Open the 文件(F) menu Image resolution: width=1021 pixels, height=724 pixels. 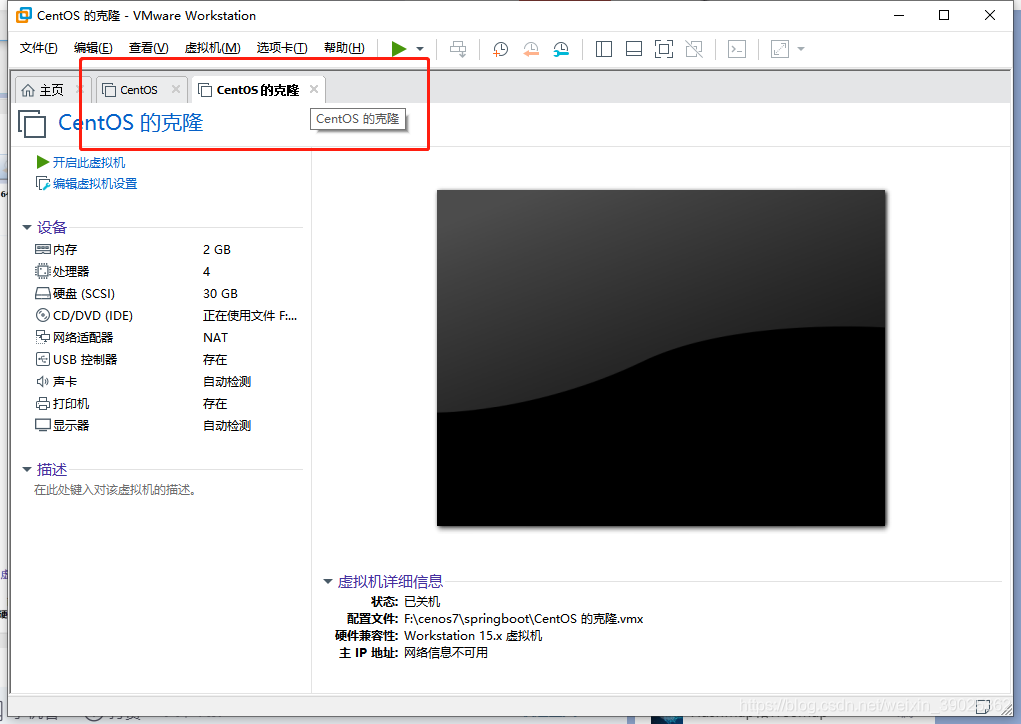click(38, 48)
